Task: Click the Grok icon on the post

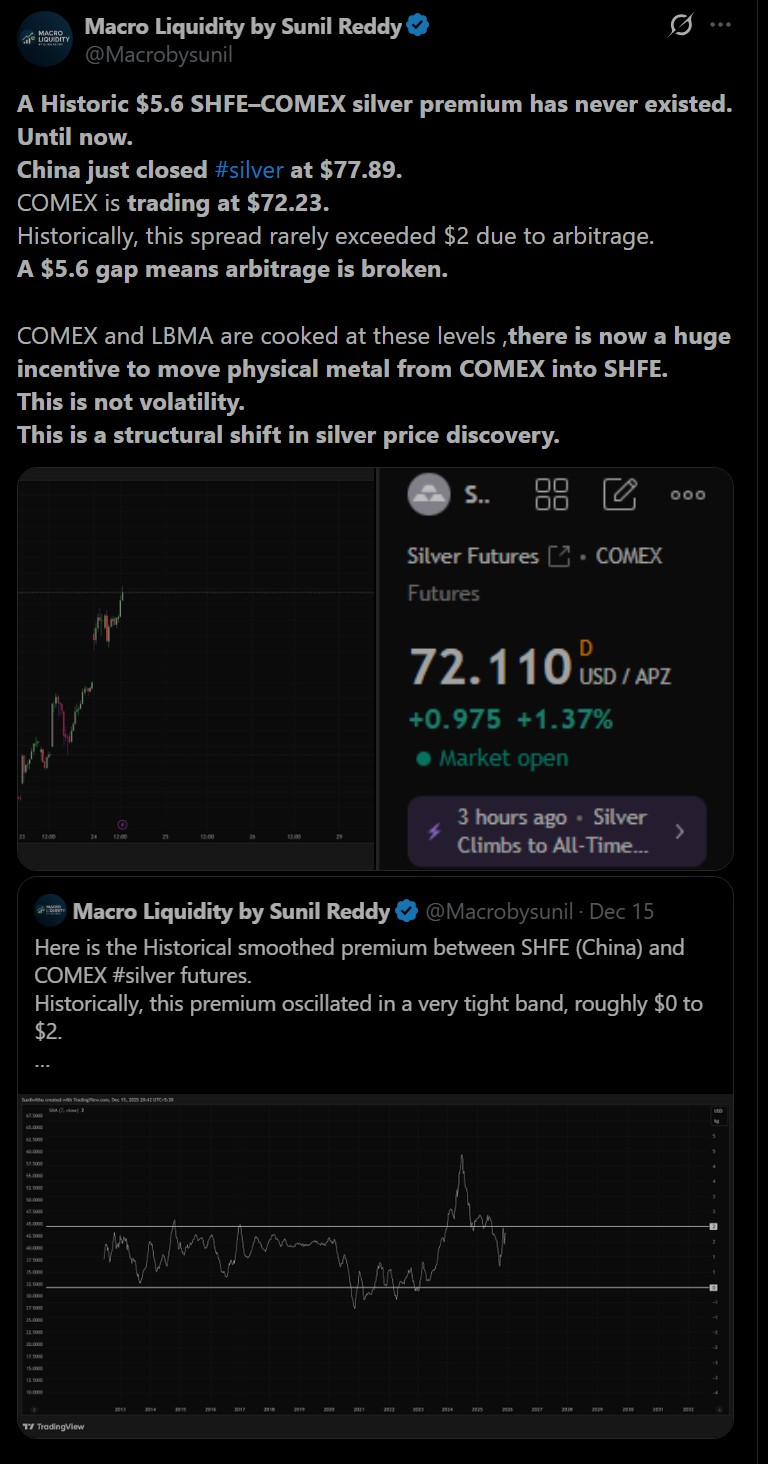Action: click(x=681, y=26)
